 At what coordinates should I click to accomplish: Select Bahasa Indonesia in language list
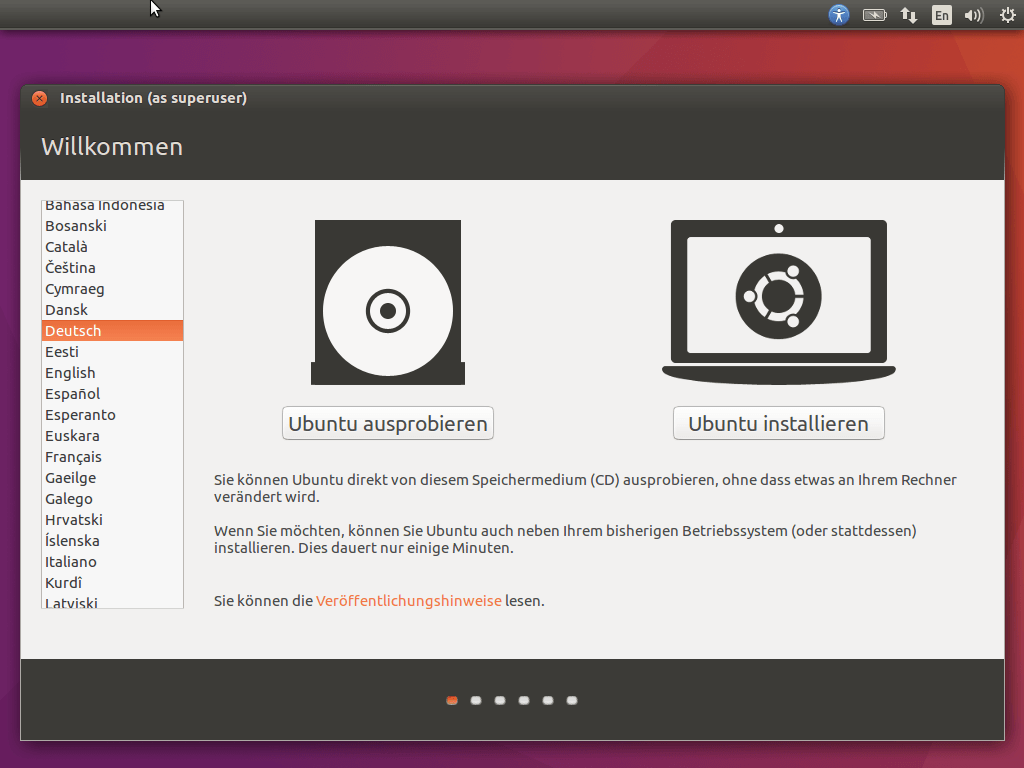point(112,208)
